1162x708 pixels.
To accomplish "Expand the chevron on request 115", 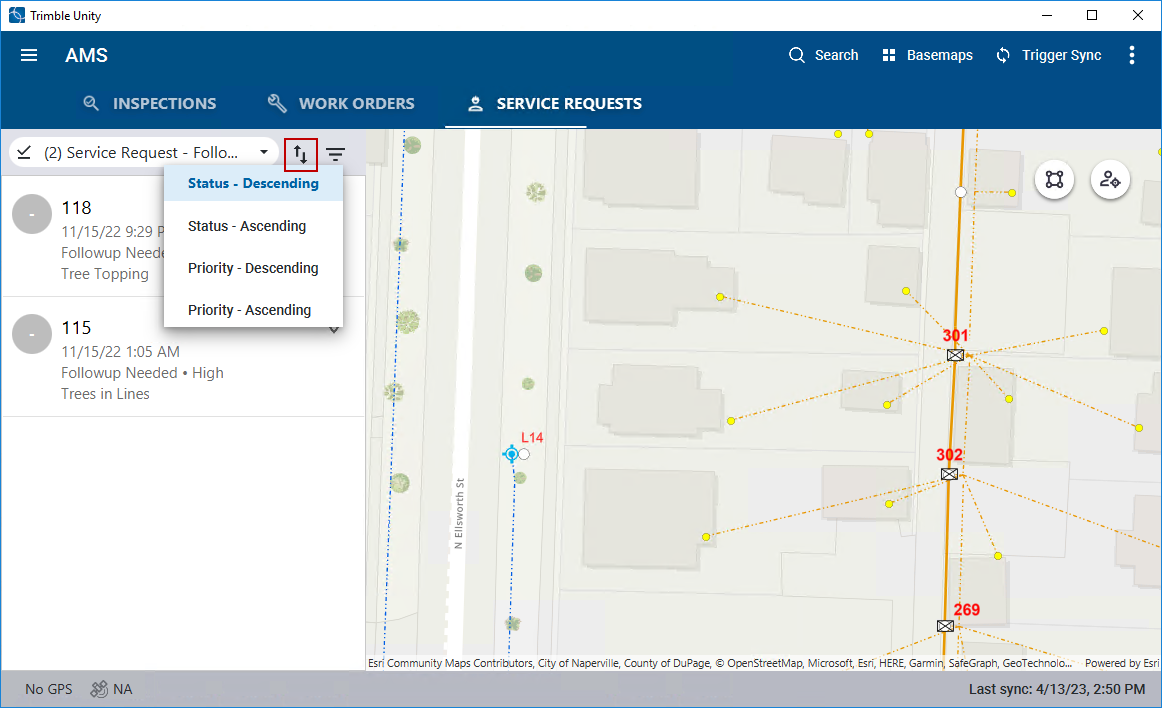I will point(334,331).
